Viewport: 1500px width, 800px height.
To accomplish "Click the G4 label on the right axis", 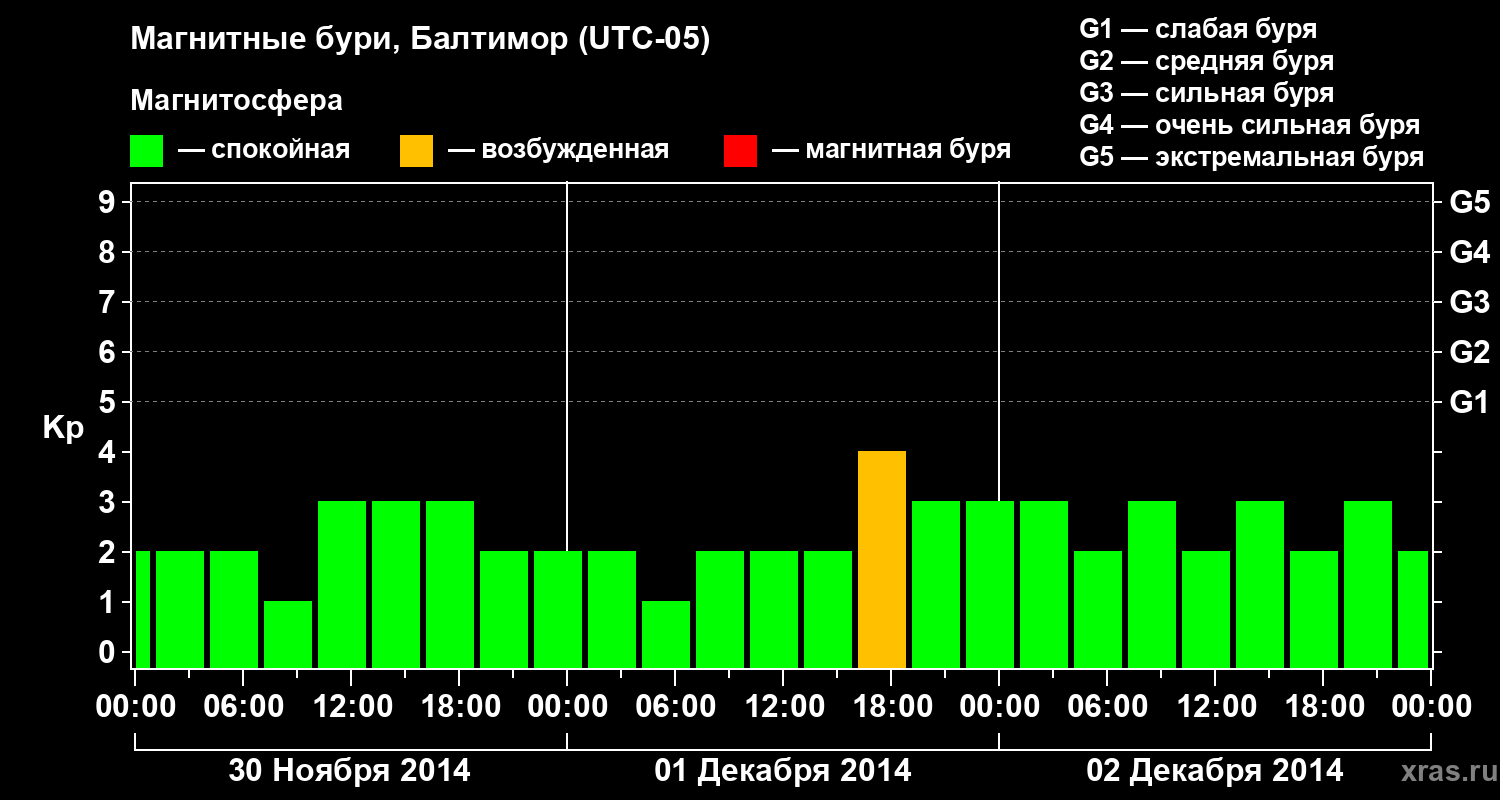I will [1469, 252].
